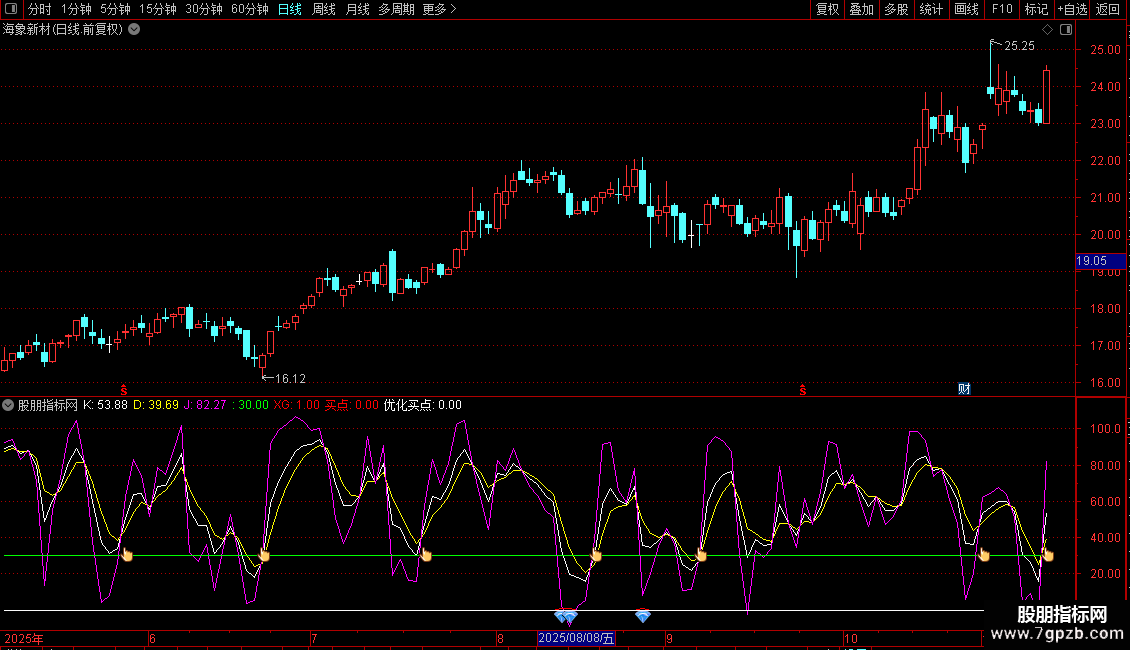Select the 1分钟 period

click(x=76, y=9)
